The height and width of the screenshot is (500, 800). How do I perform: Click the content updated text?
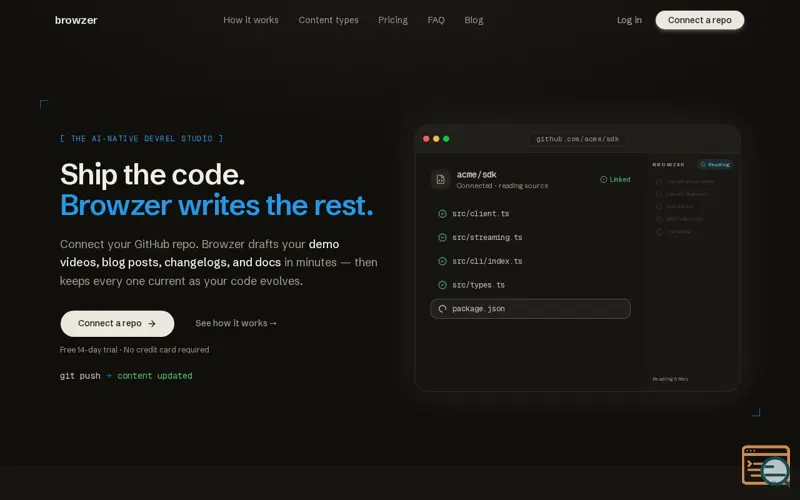click(x=155, y=376)
